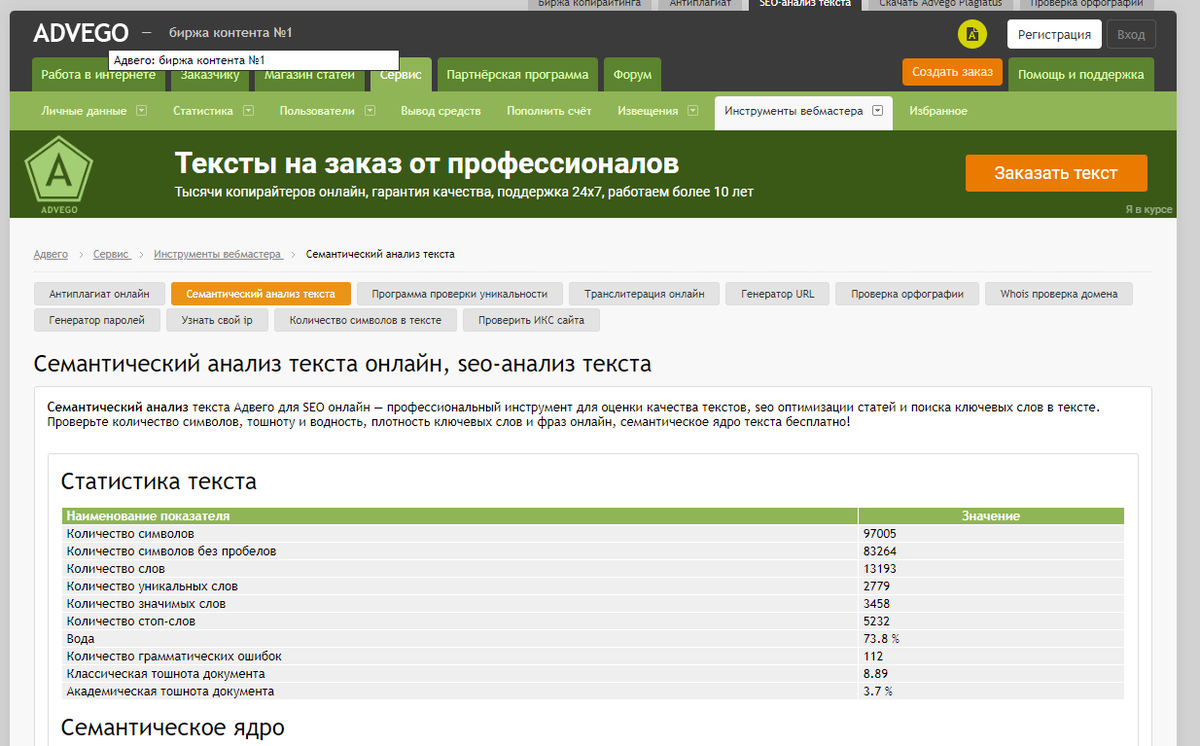
Task: Switch to Биржа копирайтинга browser tab
Action: pos(590,4)
